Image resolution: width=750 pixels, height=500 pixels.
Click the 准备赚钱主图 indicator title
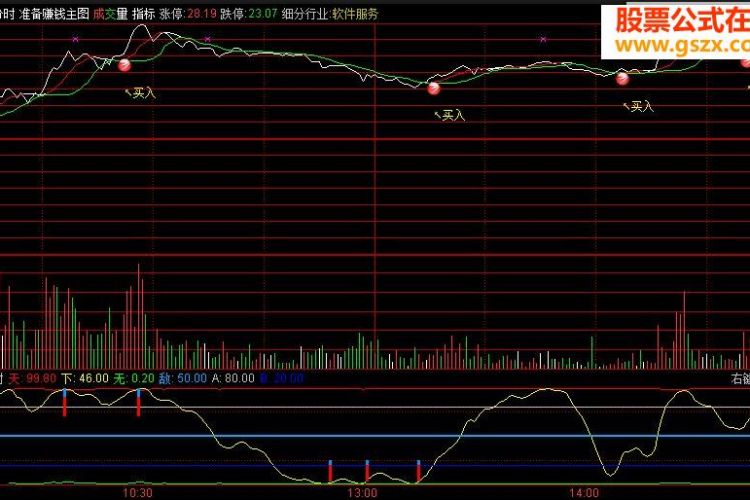coord(54,14)
